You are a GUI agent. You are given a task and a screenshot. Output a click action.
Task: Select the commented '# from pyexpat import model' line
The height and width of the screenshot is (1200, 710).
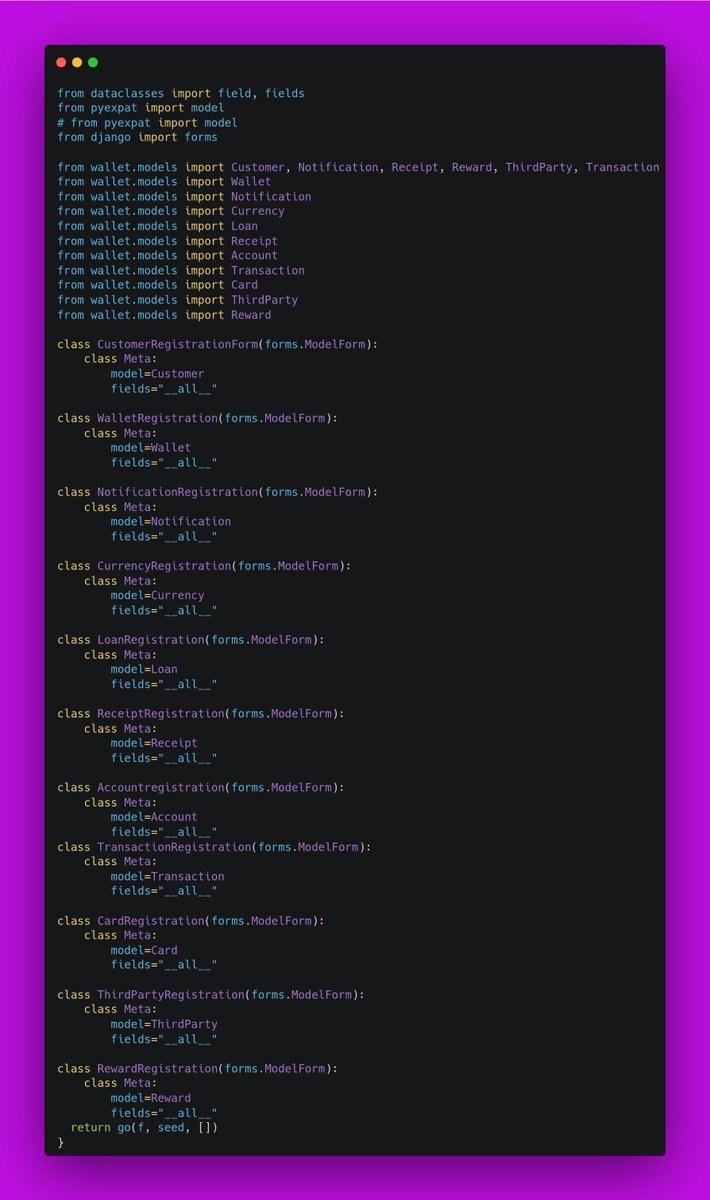click(x=147, y=123)
